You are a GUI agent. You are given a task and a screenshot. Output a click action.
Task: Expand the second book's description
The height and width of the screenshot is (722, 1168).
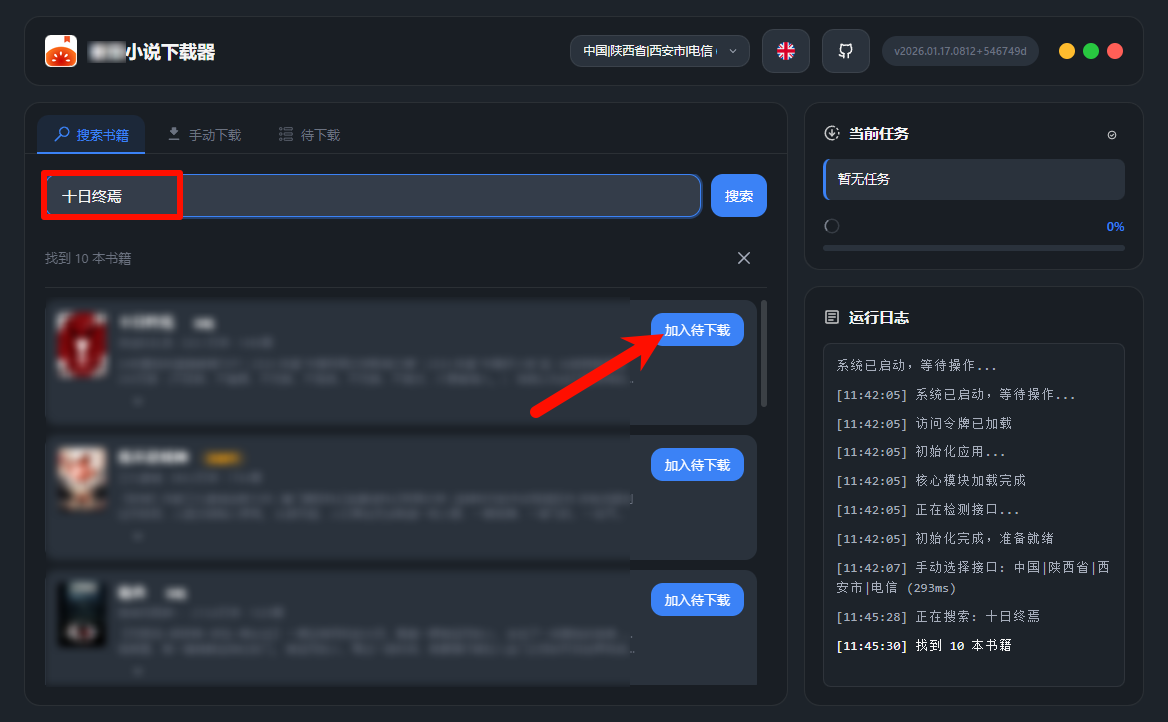137,536
